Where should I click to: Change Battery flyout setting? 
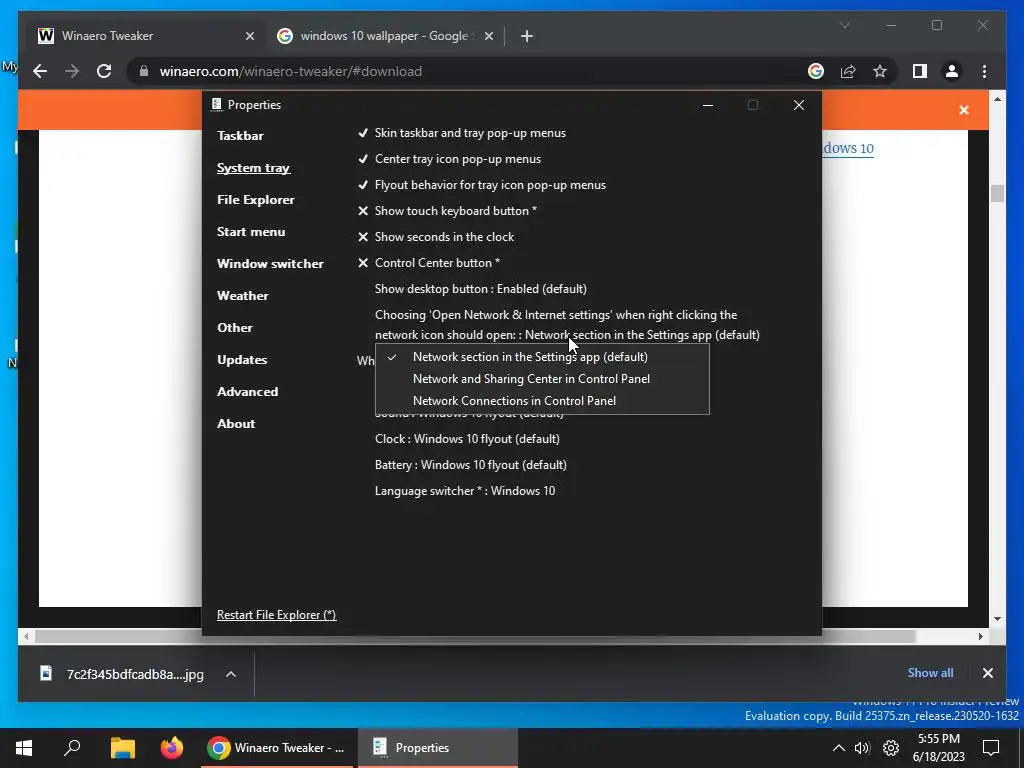coord(471,465)
